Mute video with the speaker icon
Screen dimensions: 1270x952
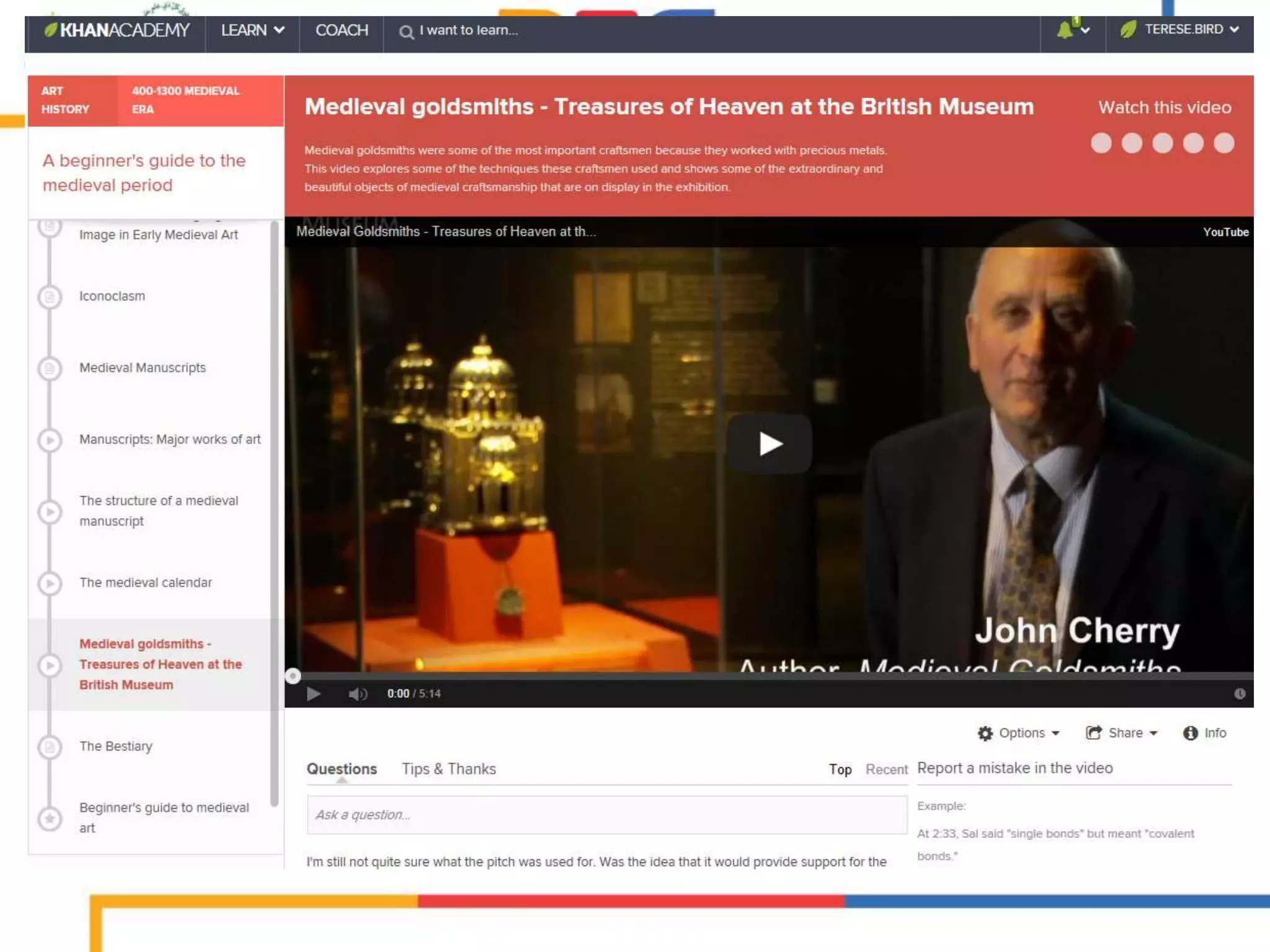coord(357,694)
